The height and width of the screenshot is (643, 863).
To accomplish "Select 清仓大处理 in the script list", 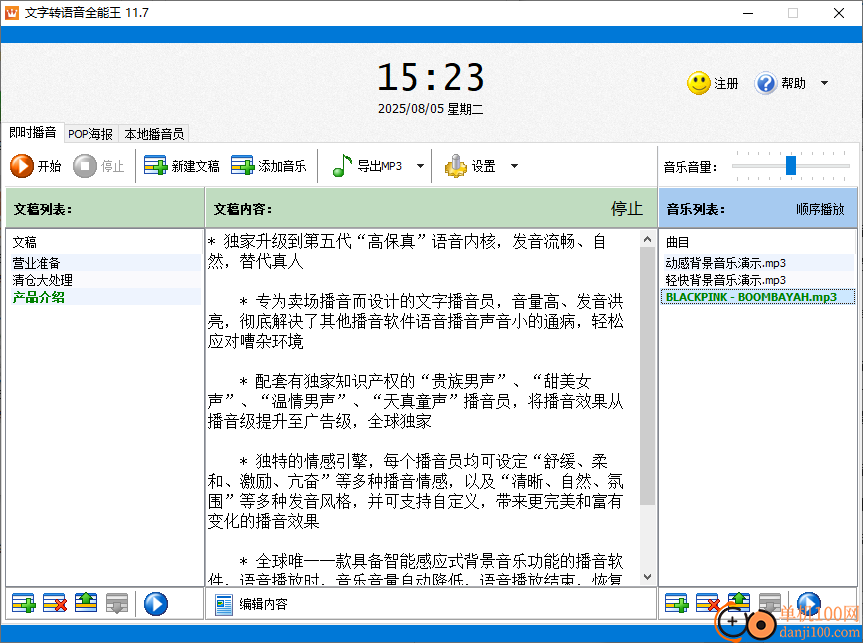I will point(42,280).
